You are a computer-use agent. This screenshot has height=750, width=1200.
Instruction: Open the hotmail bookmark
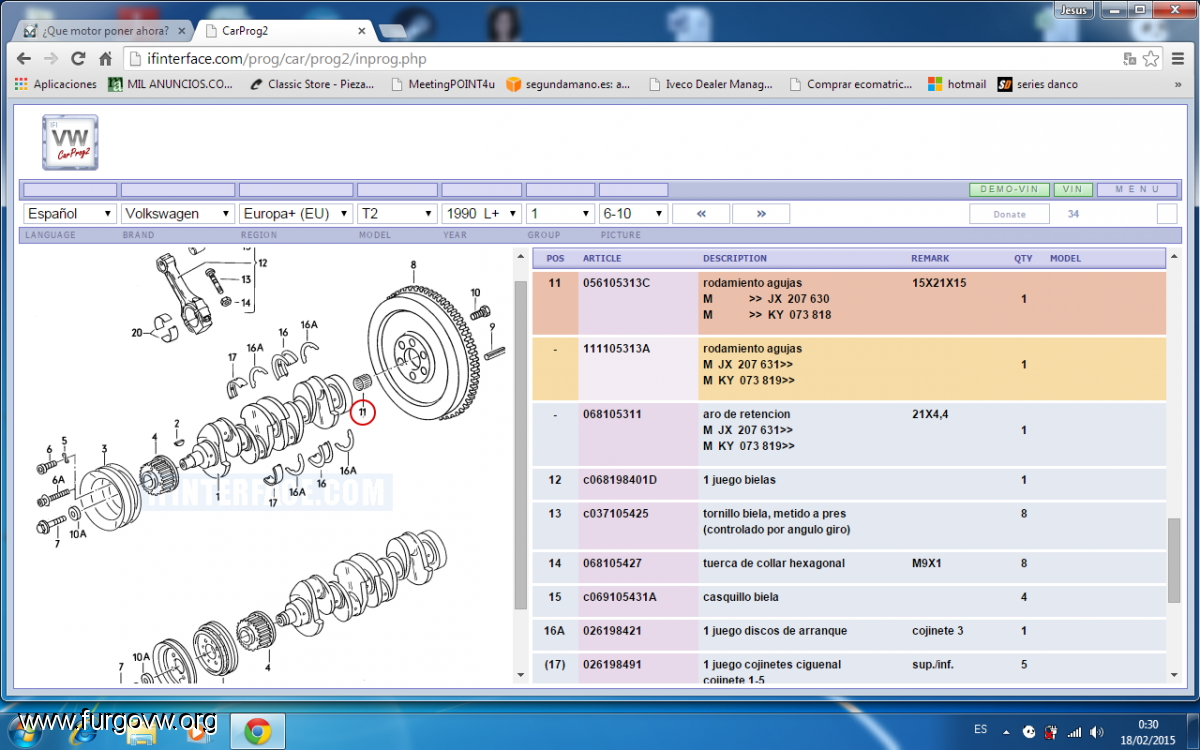click(x=957, y=84)
